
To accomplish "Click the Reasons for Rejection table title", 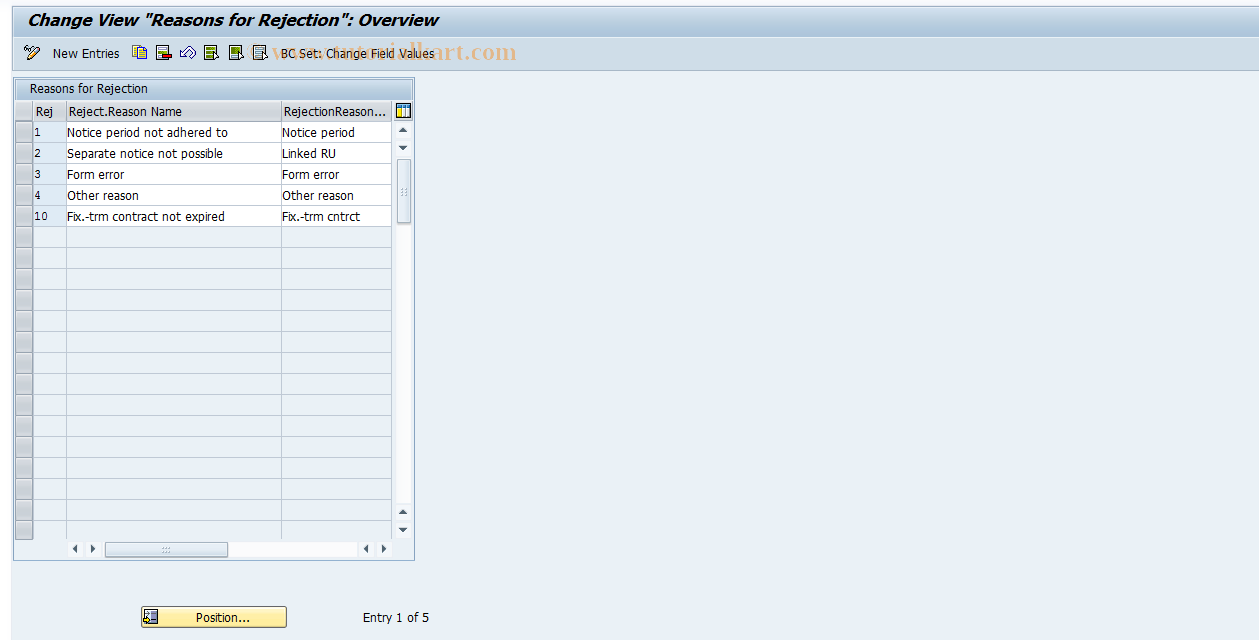I will point(89,89).
